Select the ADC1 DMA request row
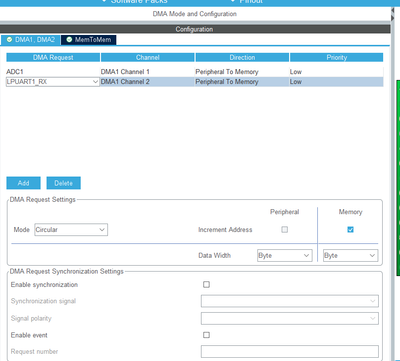The width and height of the screenshot is (400, 361). tap(195, 72)
